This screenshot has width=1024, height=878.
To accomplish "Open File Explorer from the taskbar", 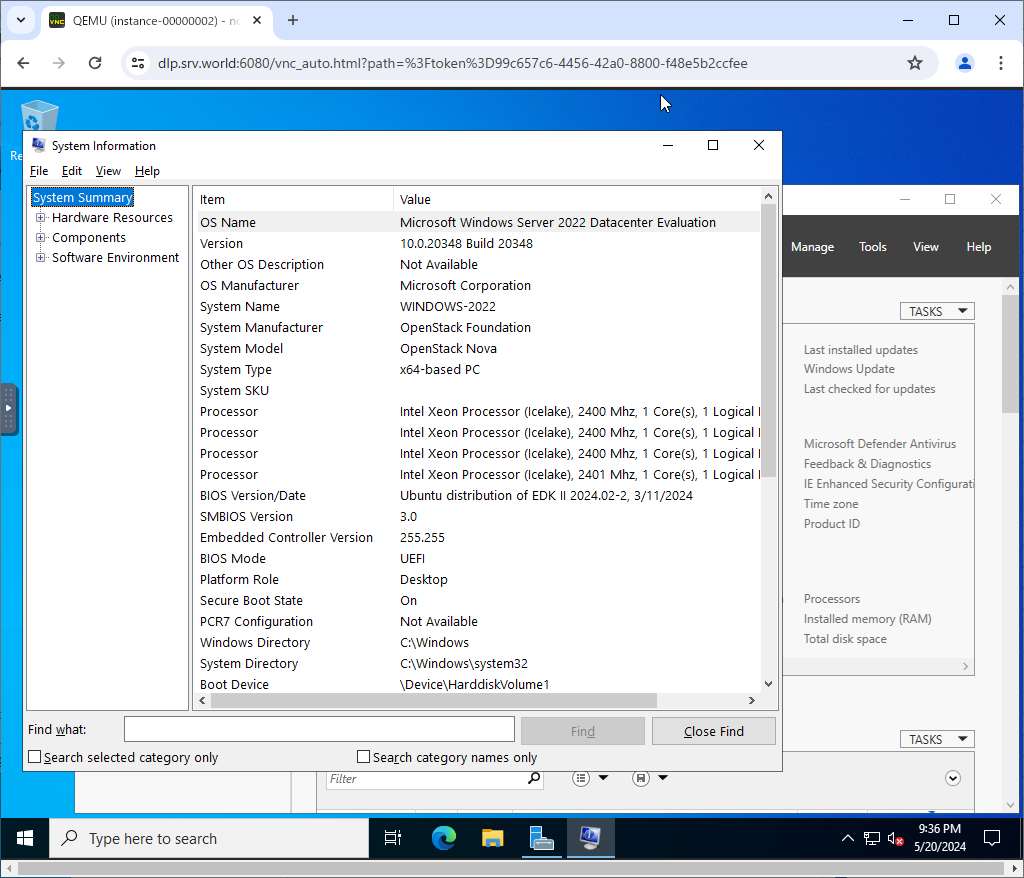I will [492, 837].
